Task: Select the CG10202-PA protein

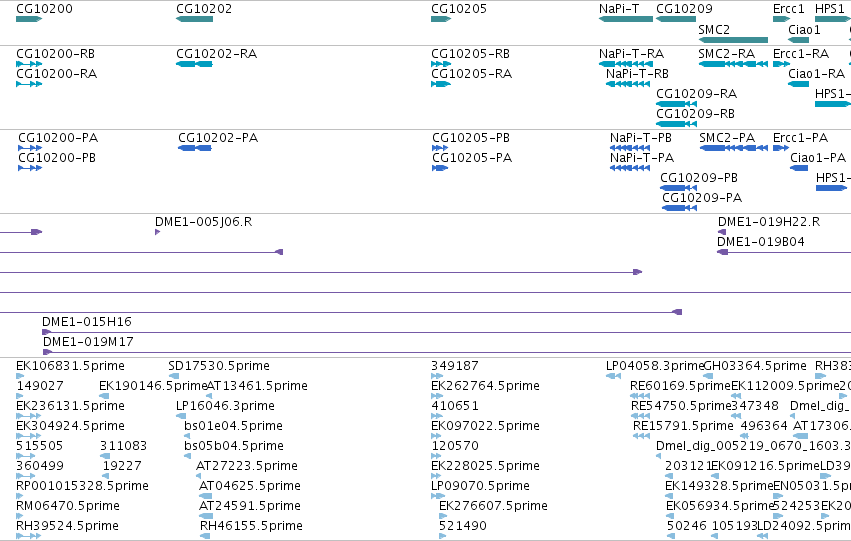Action: [x=194, y=148]
